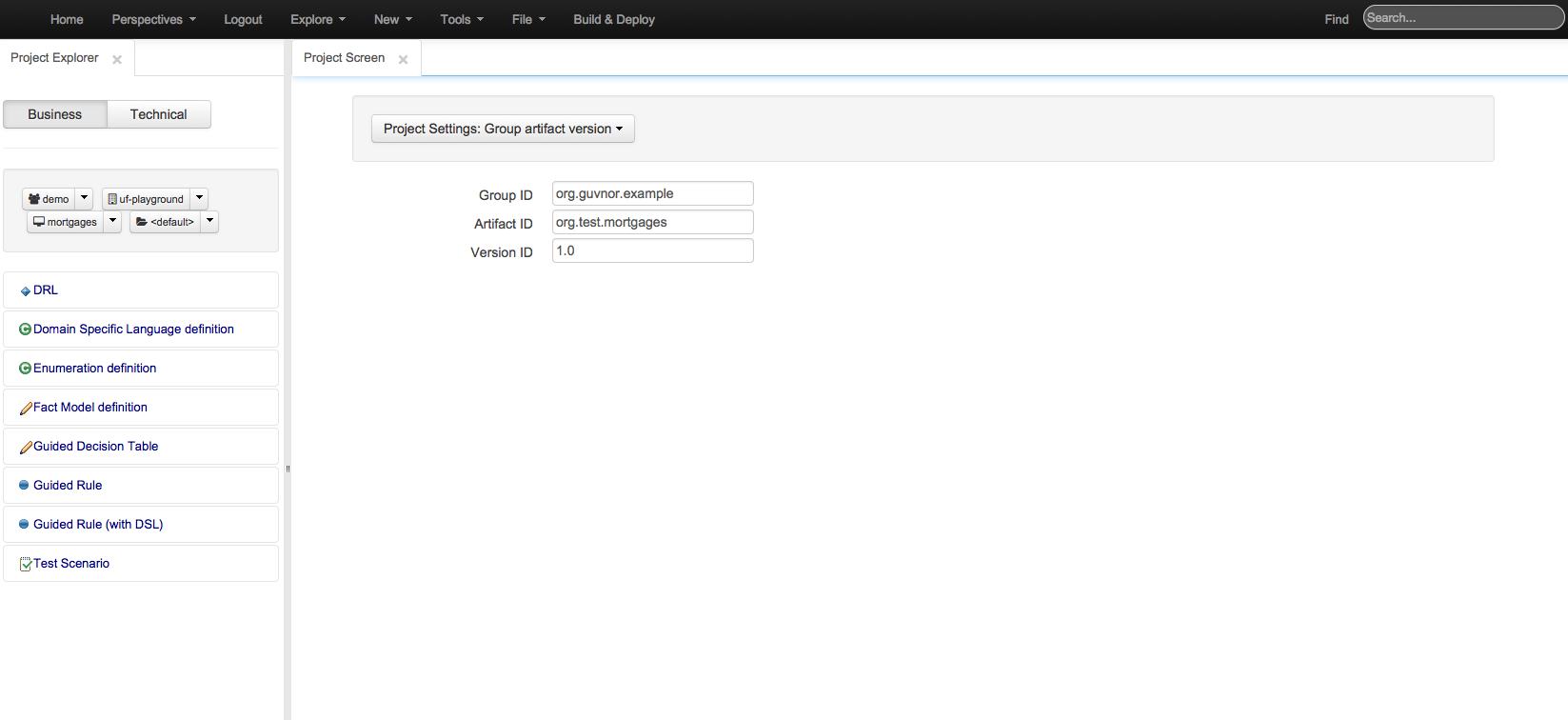Screen dimensions: 1568x720
Task: Switch to the Technical view
Action: tap(158, 114)
